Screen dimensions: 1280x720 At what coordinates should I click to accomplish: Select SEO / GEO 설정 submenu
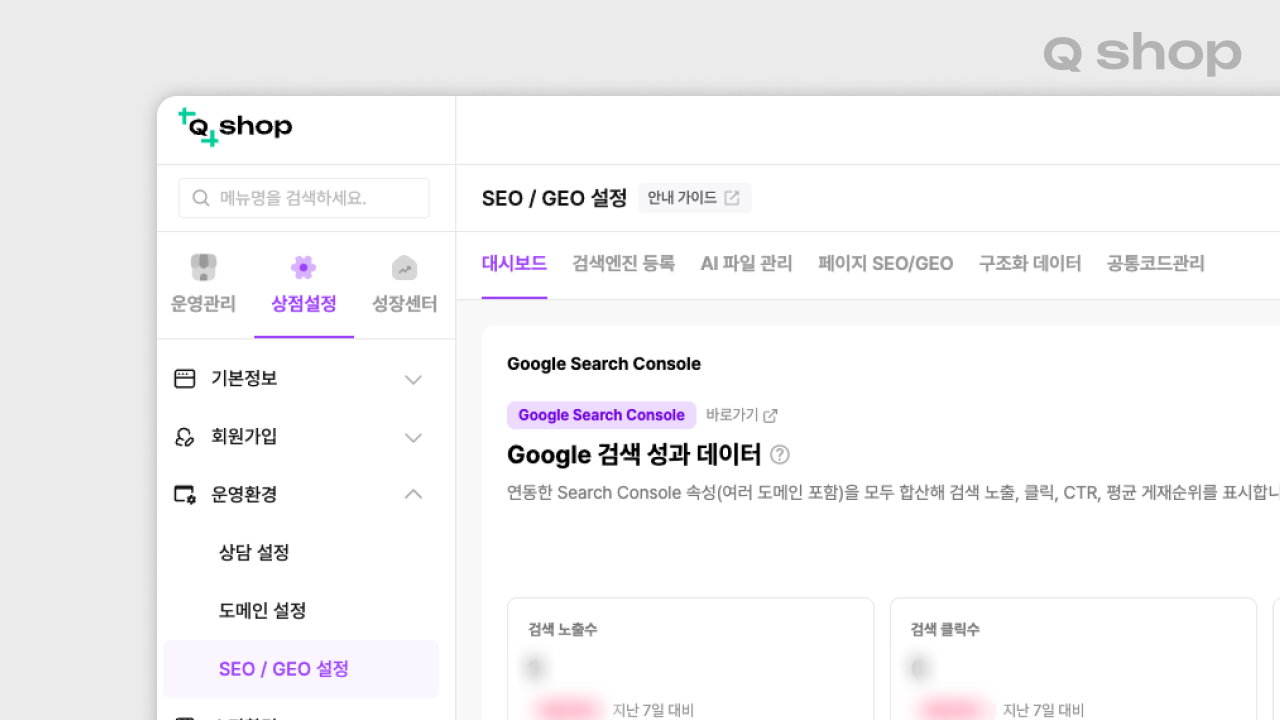click(x=301, y=669)
